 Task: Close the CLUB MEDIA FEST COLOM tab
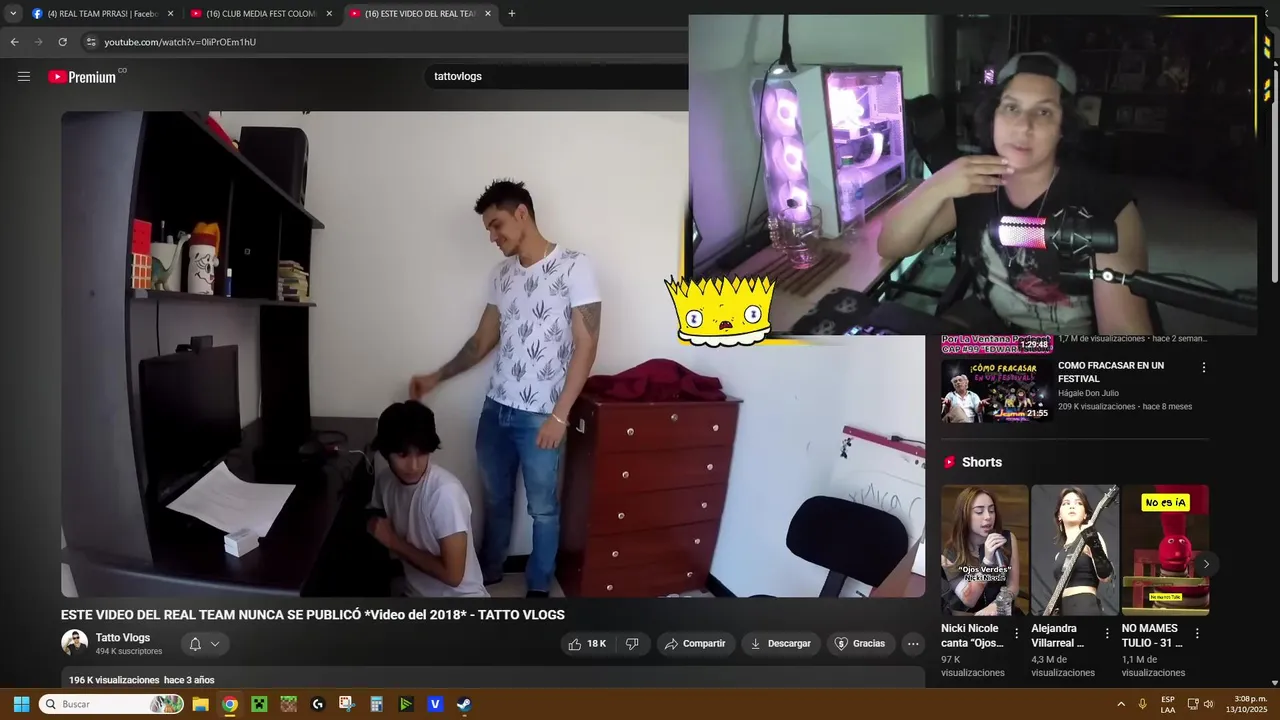(x=329, y=14)
